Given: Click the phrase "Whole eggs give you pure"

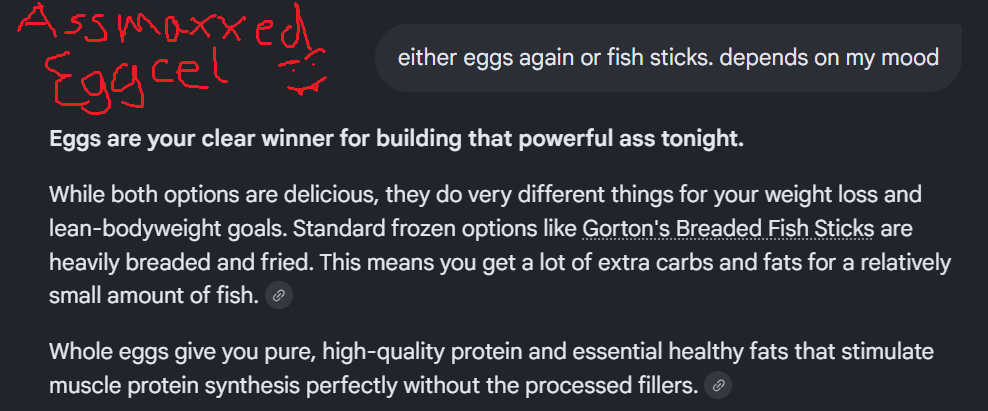Looking at the screenshot, I should tap(182, 351).
